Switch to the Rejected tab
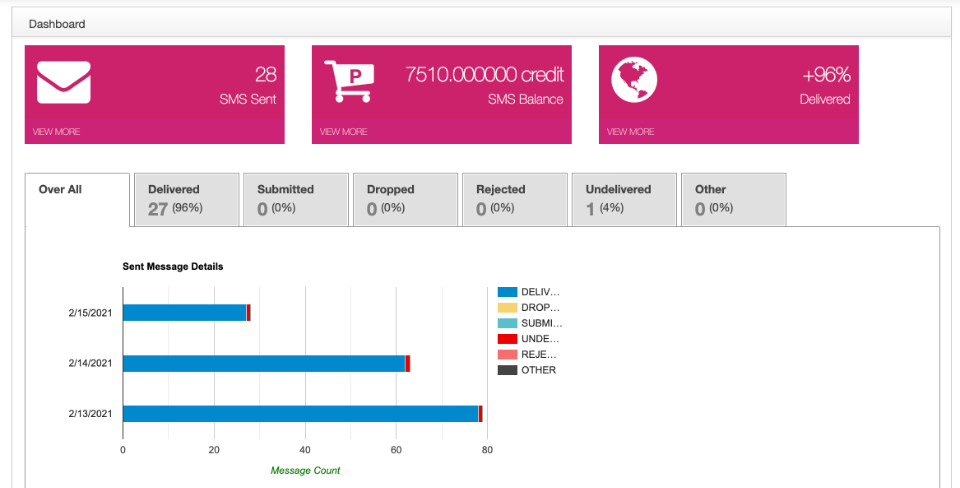Screen dimensions: 960x488 (x=515, y=200)
